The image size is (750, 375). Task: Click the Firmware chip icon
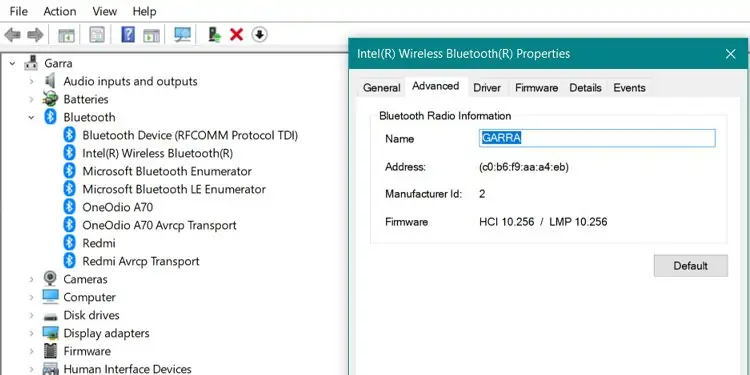pos(50,351)
